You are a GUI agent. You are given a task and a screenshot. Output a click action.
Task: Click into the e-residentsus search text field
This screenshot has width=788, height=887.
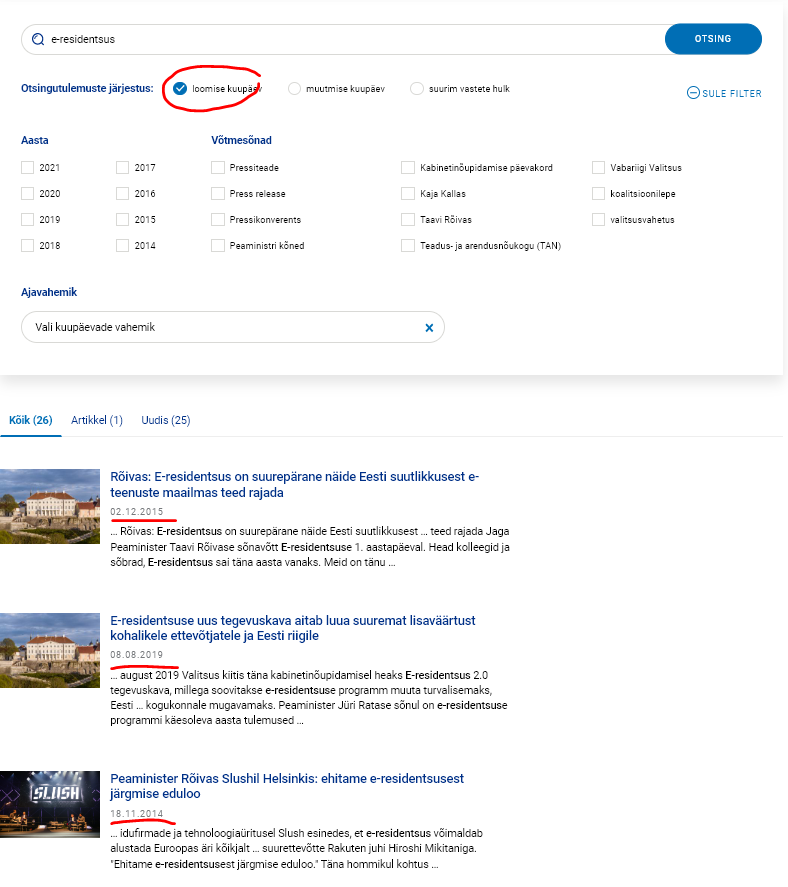coord(350,40)
